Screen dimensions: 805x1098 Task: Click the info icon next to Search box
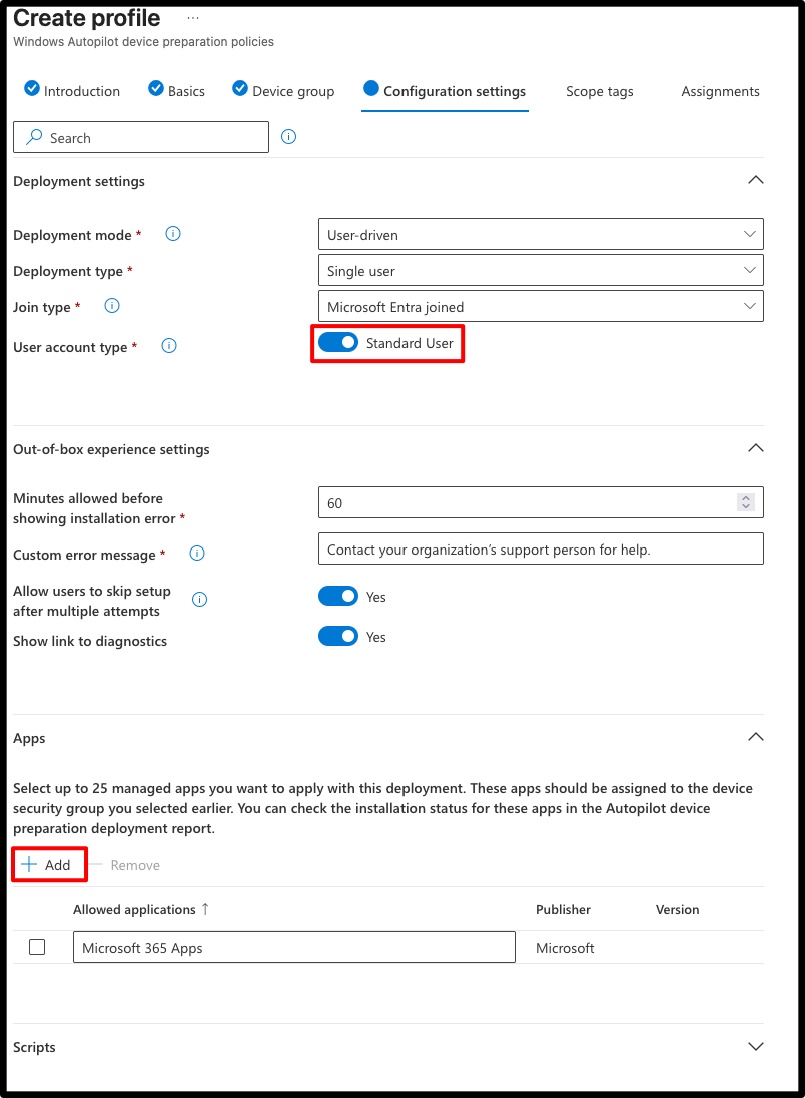pos(288,137)
